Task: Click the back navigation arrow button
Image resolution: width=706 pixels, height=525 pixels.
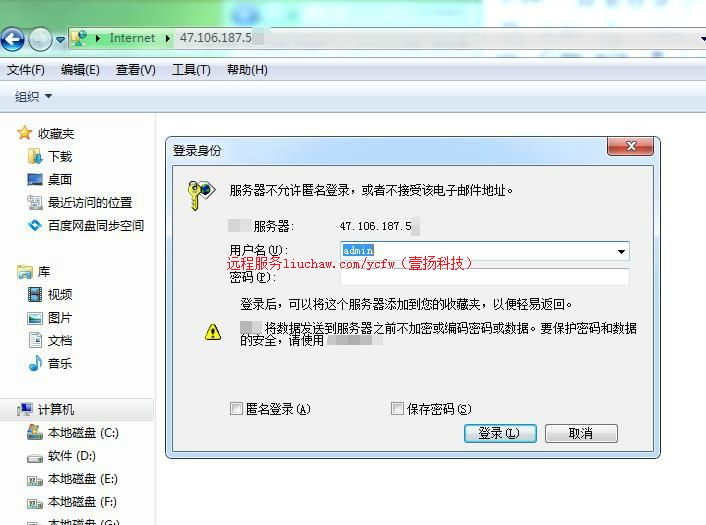Action: pyautogui.click(x=12, y=39)
